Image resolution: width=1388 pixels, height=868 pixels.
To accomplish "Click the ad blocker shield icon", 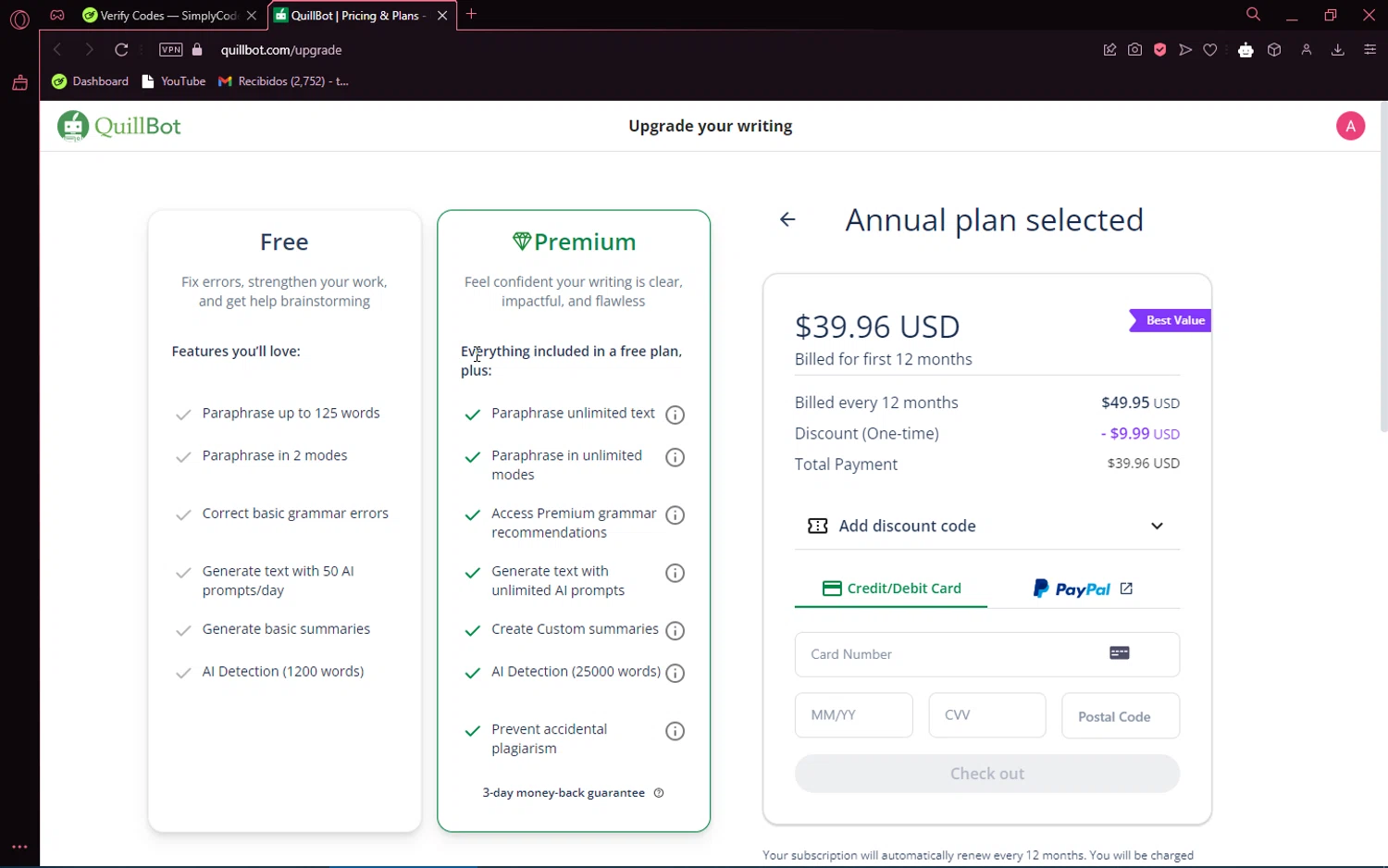I will coord(1160,50).
